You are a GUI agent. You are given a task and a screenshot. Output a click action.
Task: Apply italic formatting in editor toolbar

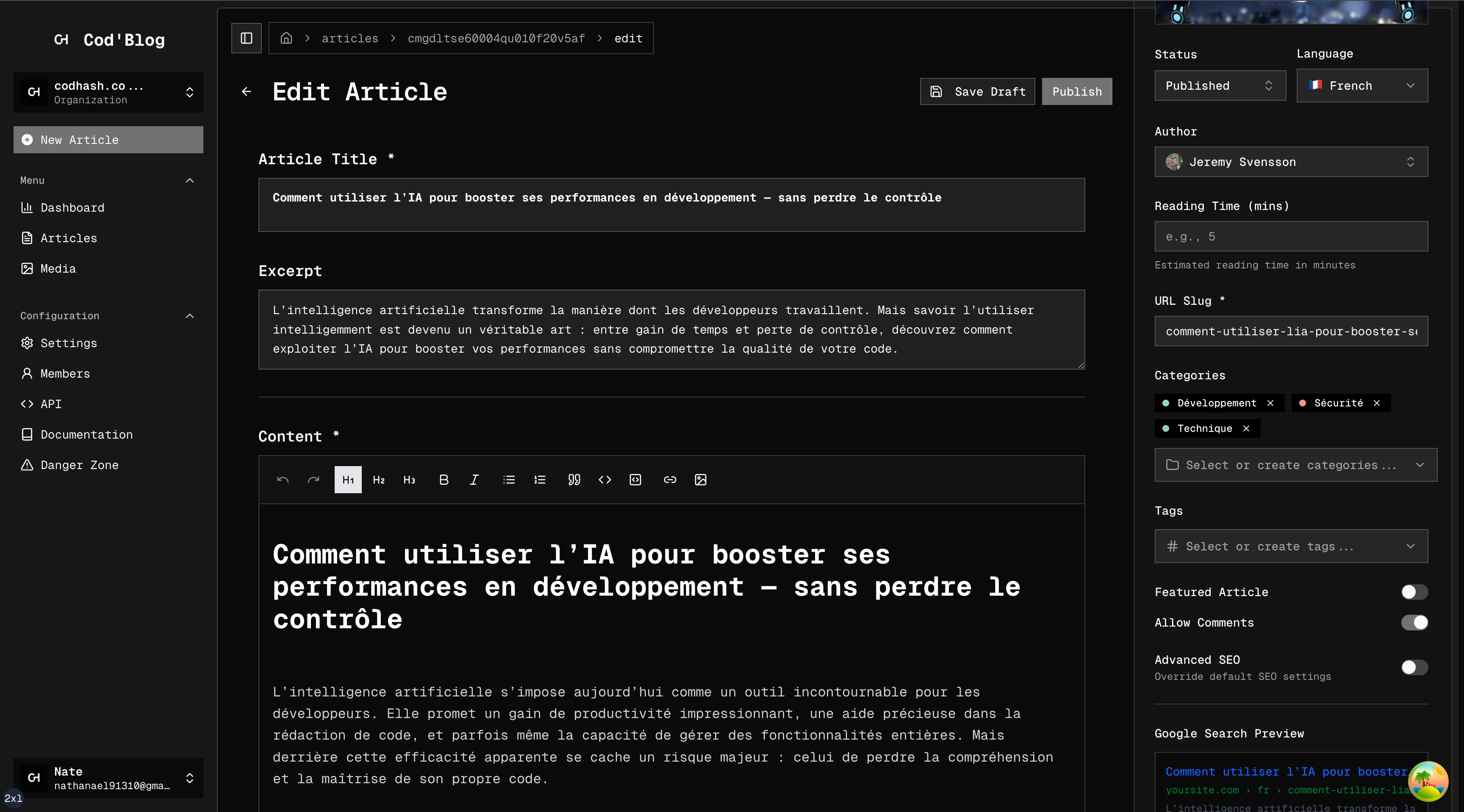[x=474, y=480]
